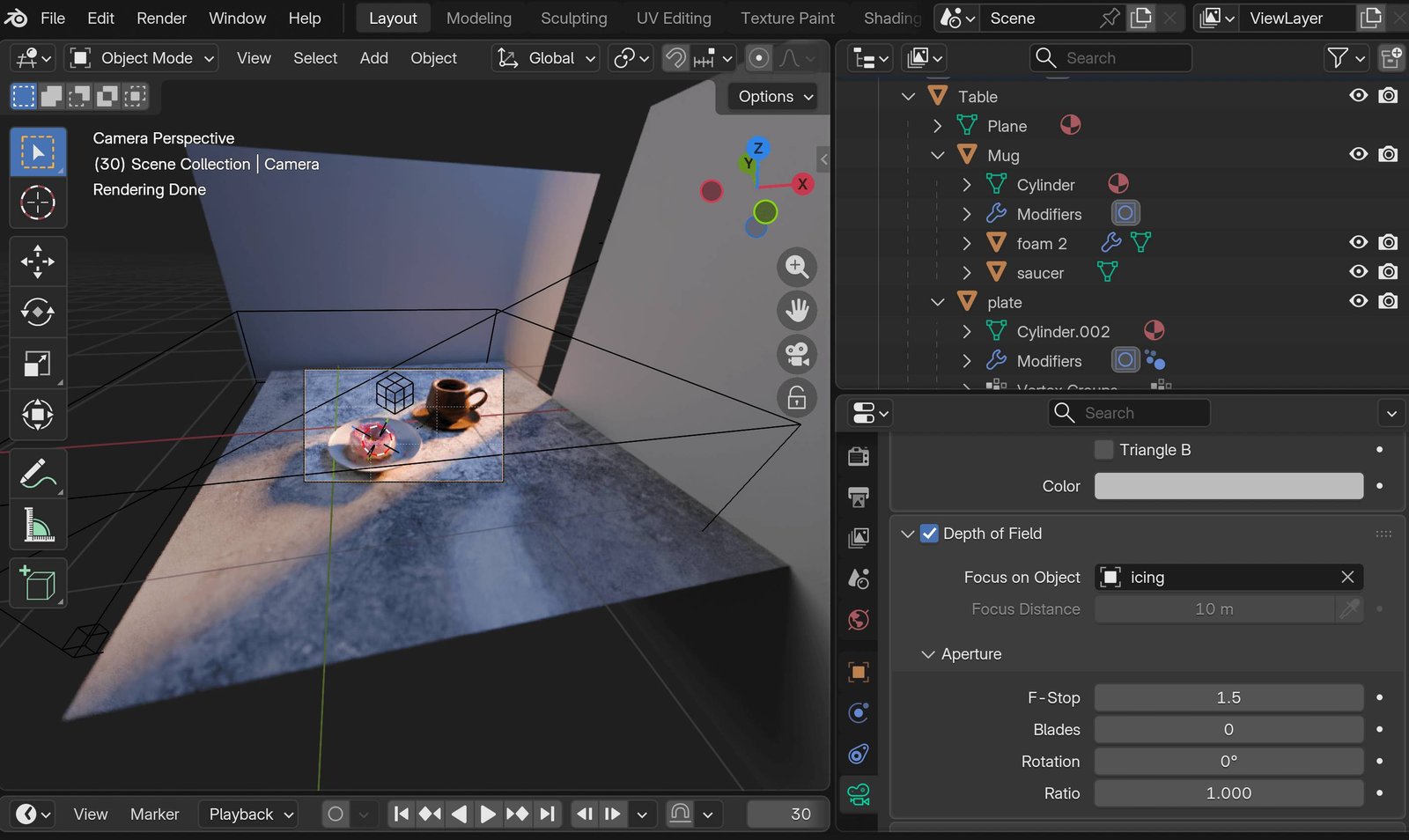Collapse the Mug tree item
Viewport: 1409px width, 840px height.
click(x=938, y=155)
